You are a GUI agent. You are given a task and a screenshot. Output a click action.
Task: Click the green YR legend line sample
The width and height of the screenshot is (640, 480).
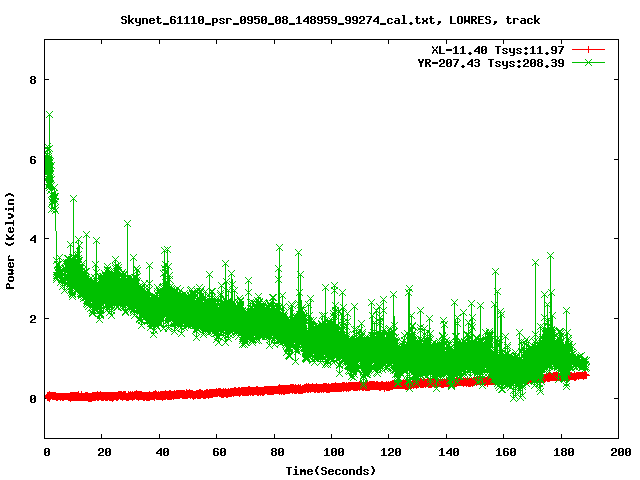tap(588, 62)
